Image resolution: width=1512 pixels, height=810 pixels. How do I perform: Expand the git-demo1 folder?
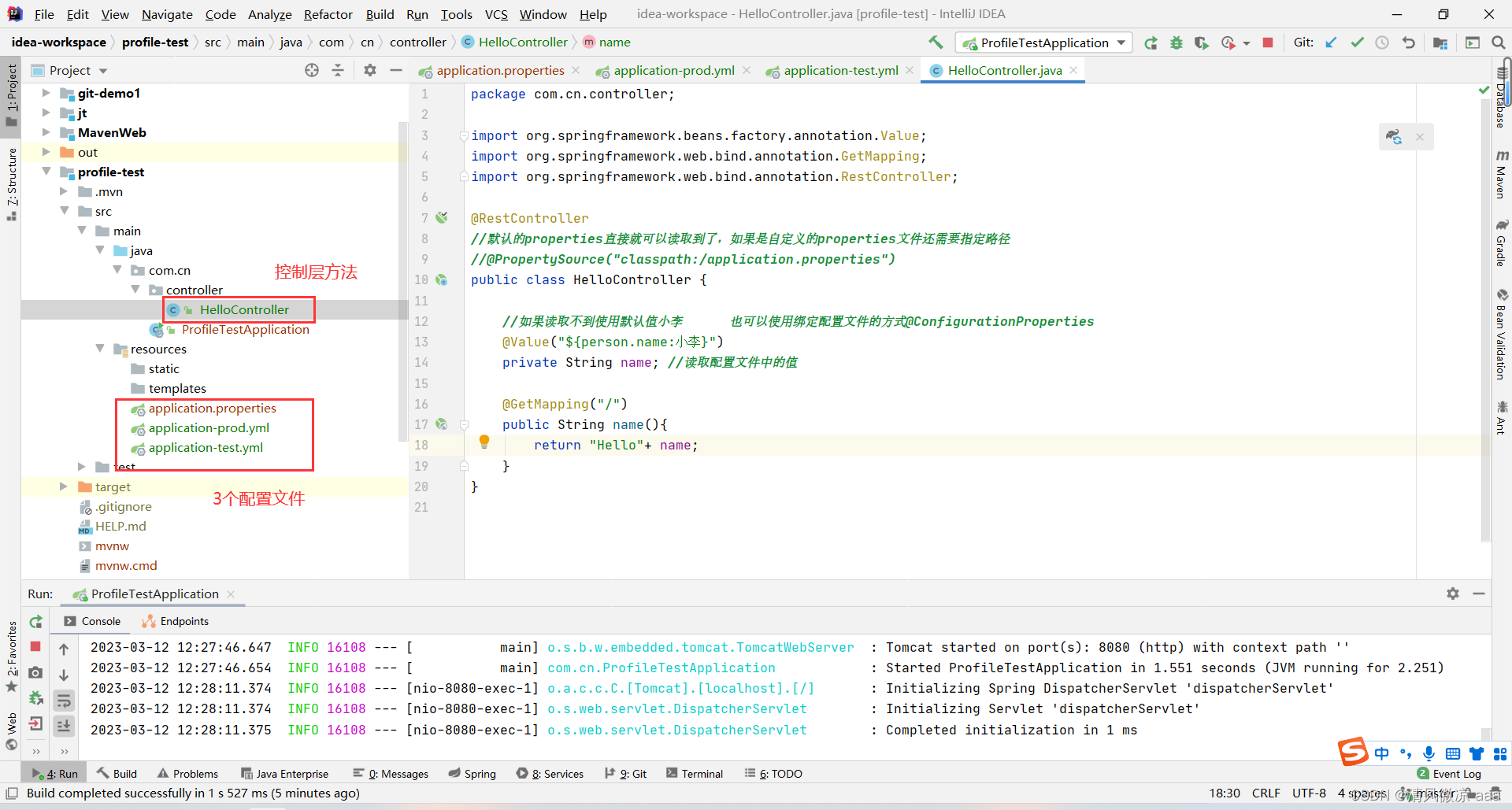click(46, 93)
